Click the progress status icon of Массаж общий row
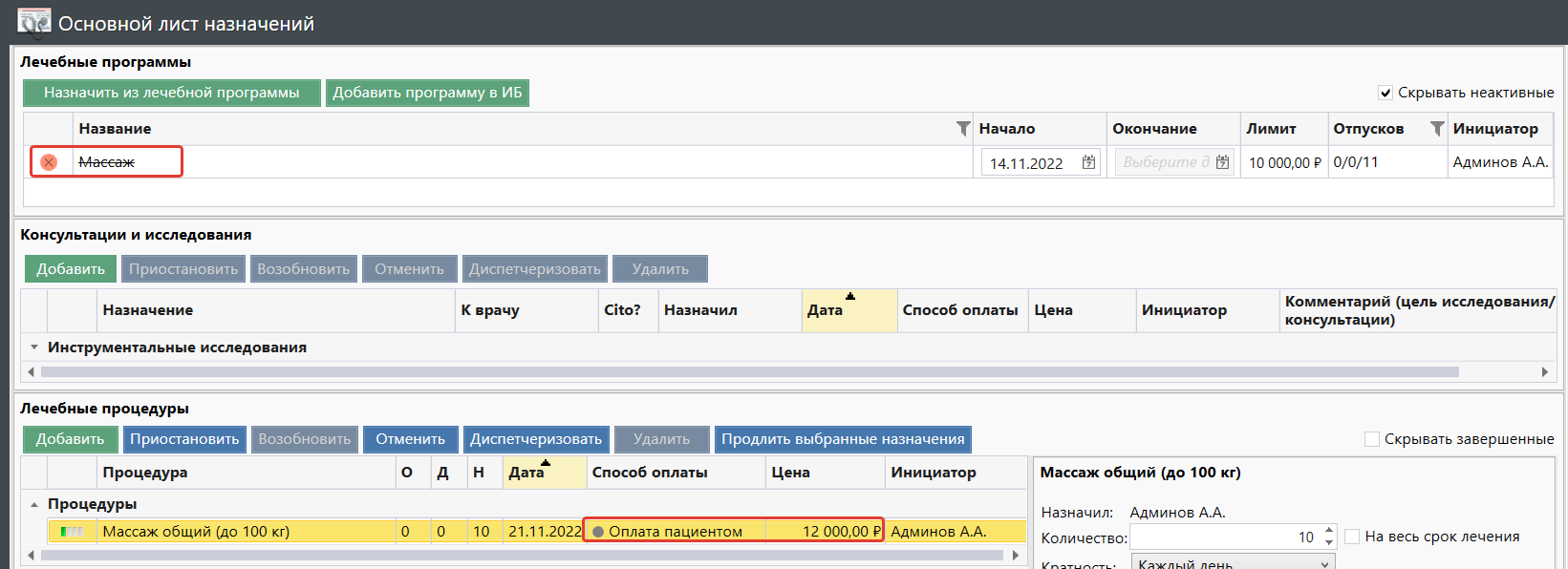1568x569 pixels. click(72, 532)
